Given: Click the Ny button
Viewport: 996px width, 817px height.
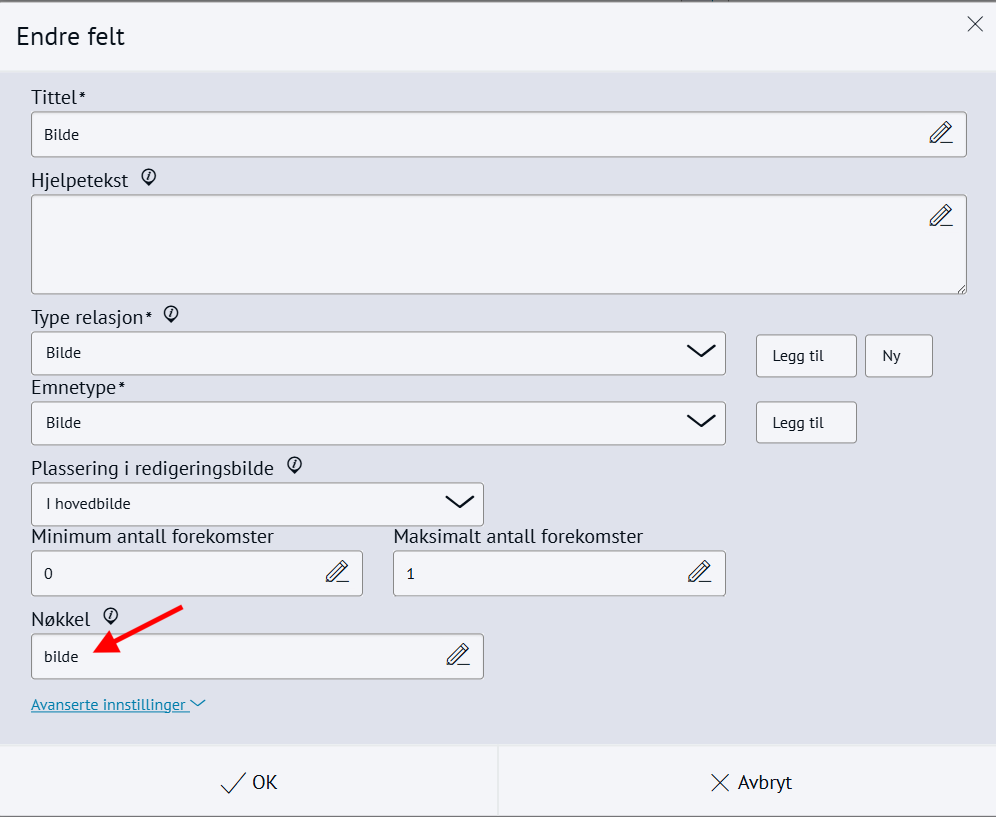Looking at the screenshot, I should coord(898,356).
